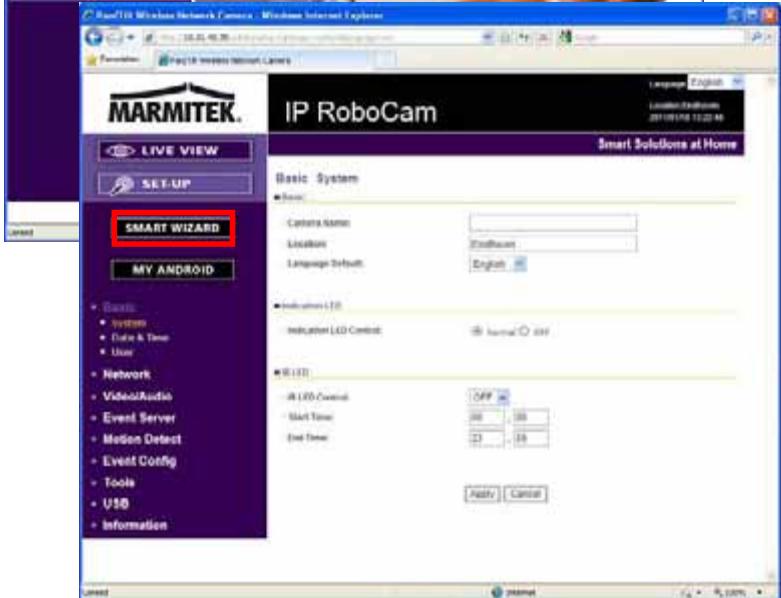Screen dimensions: 781x598
Task: Expand the Video/Audio menu section
Action: coord(137,396)
